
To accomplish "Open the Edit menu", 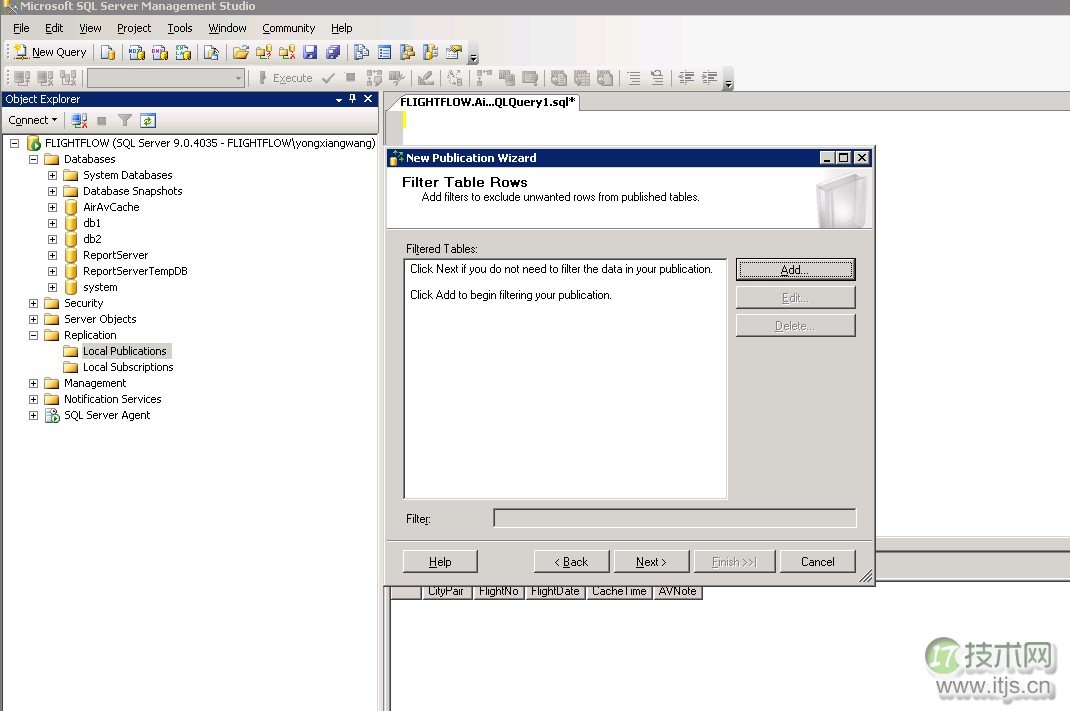I will (54, 28).
